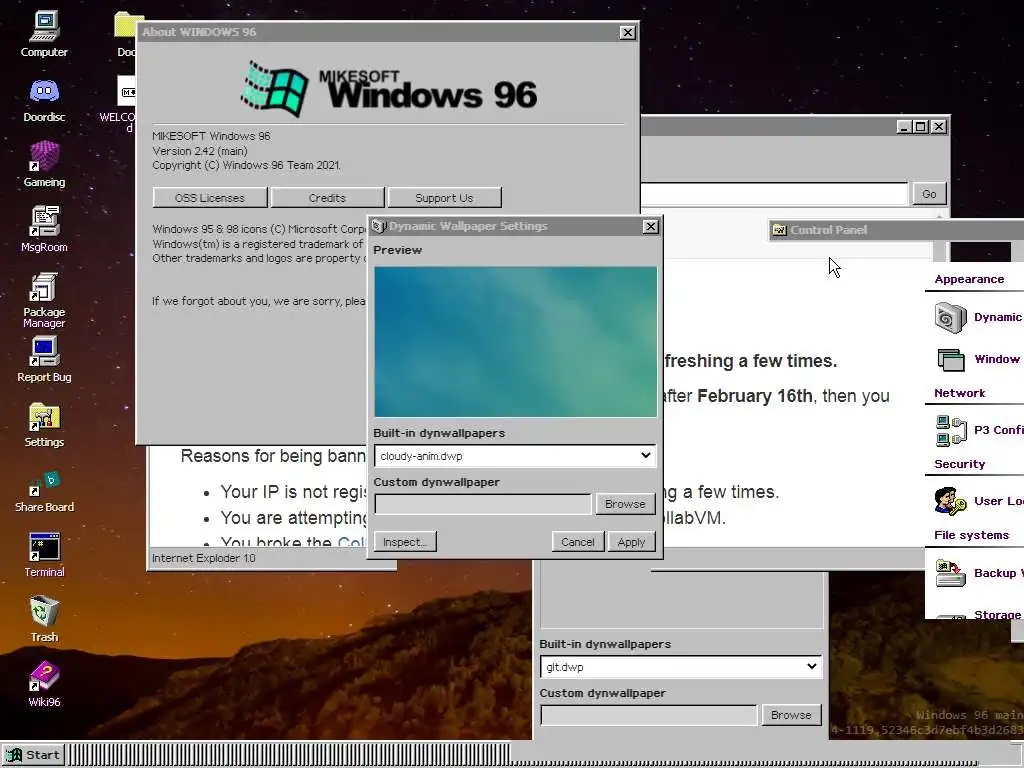Image resolution: width=1024 pixels, height=768 pixels.
Task: Open the Gameing desktop icon
Action: pos(44,165)
